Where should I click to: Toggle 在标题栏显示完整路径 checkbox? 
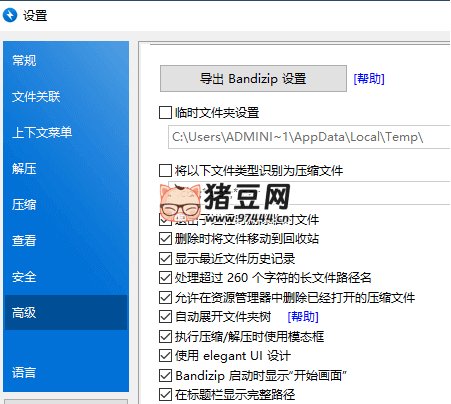165,395
